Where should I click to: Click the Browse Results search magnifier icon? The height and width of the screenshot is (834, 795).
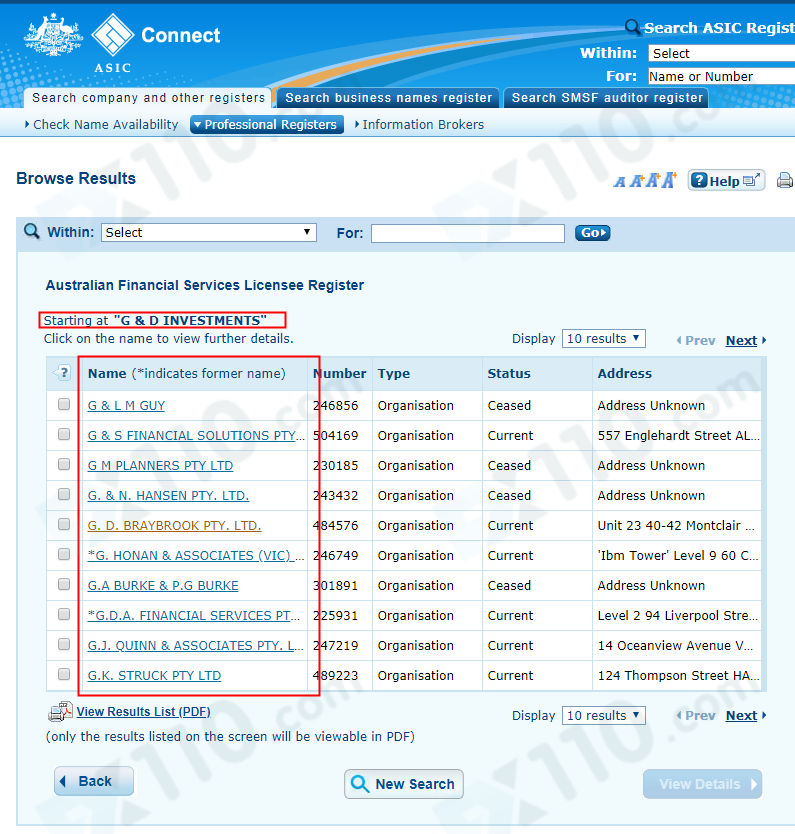(x=32, y=232)
